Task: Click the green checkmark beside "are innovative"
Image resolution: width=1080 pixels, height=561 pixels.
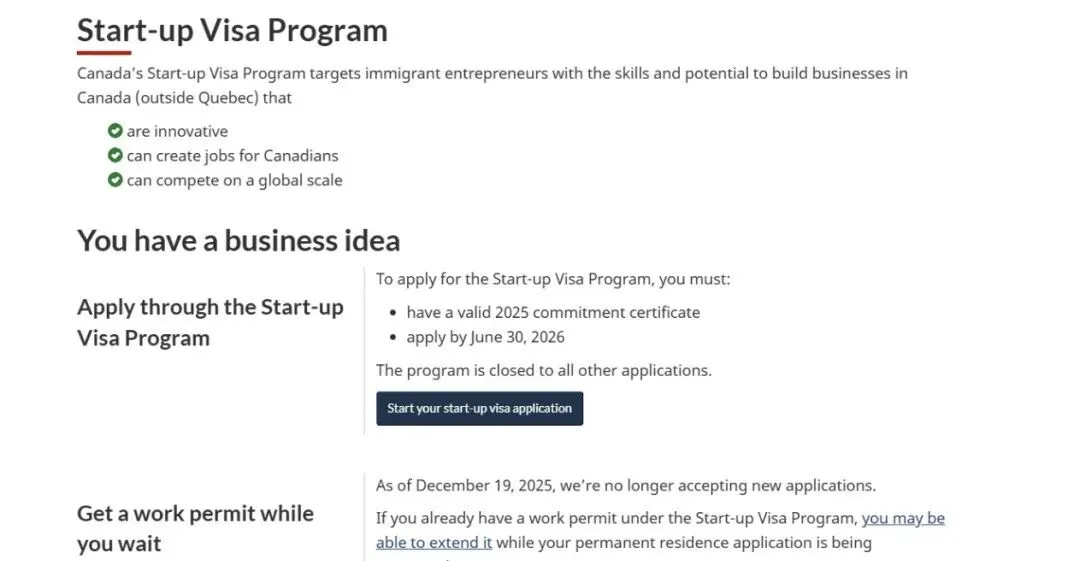Action: pyautogui.click(x=115, y=131)
